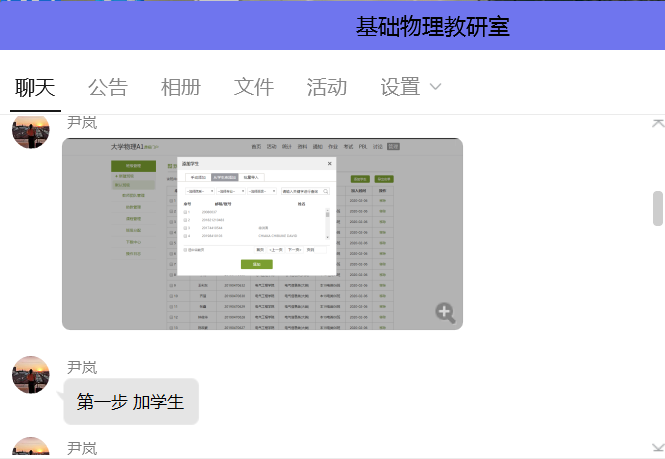Click sender name 尹岚 above 第一步 加学生 bubble
Screen dimensions: 665x459
tap(82, 367)
